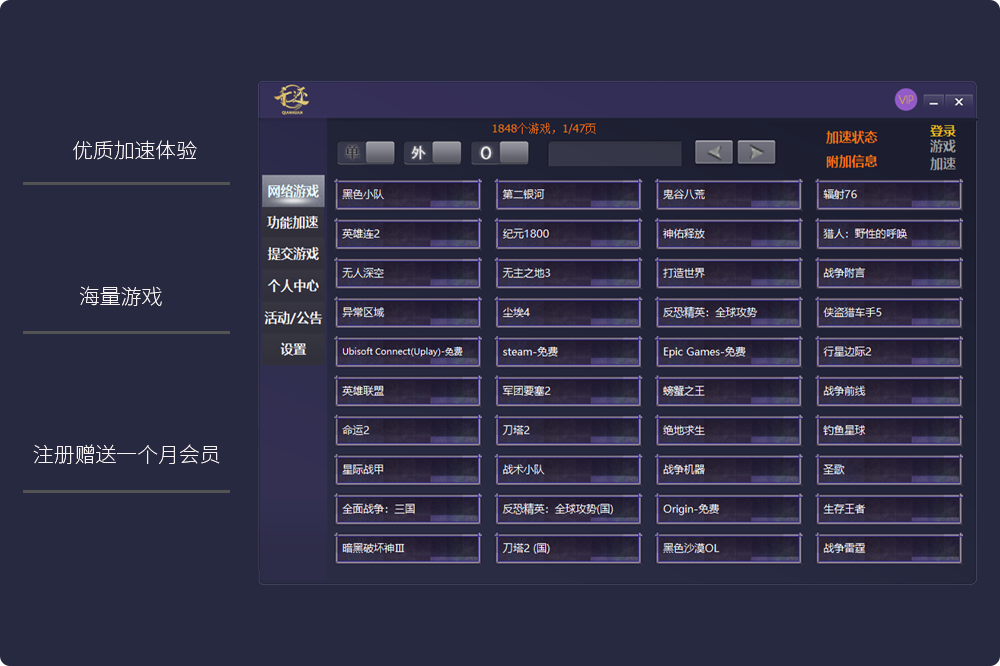Open 个人中心 in the sidebar
This screenshot has height=666, width=1000.
point(293,286)
